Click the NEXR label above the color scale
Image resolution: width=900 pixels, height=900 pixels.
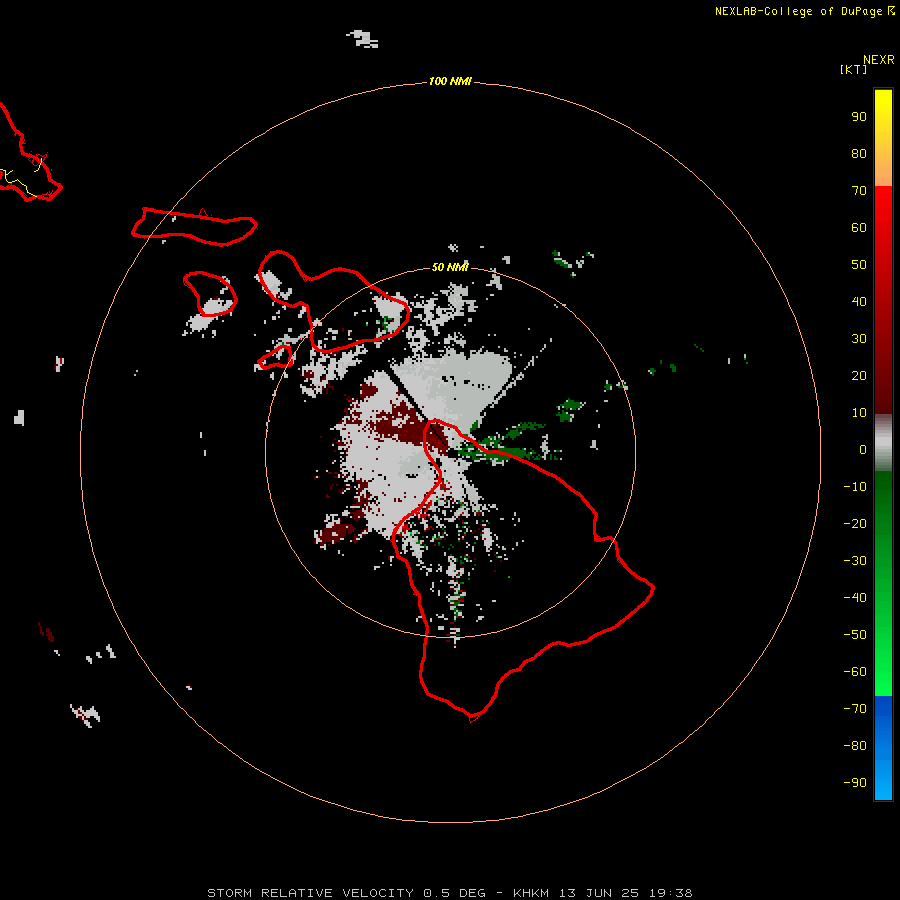point(879,60)
